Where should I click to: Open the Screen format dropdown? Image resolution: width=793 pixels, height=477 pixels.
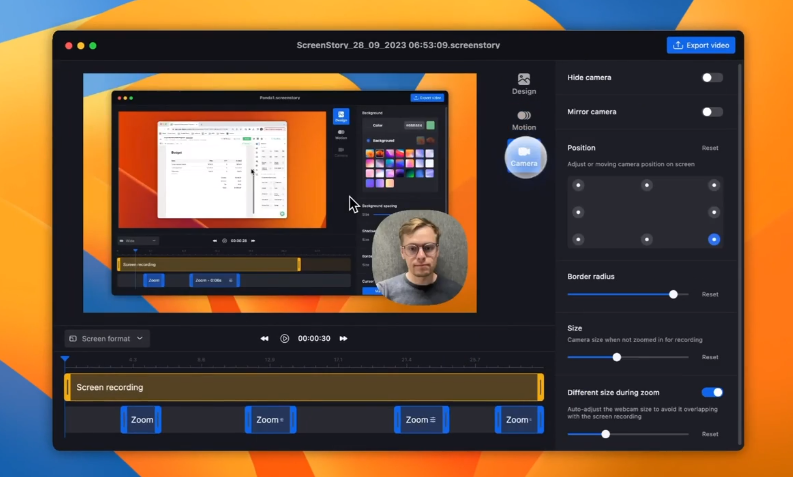click(x=107, y=338)
